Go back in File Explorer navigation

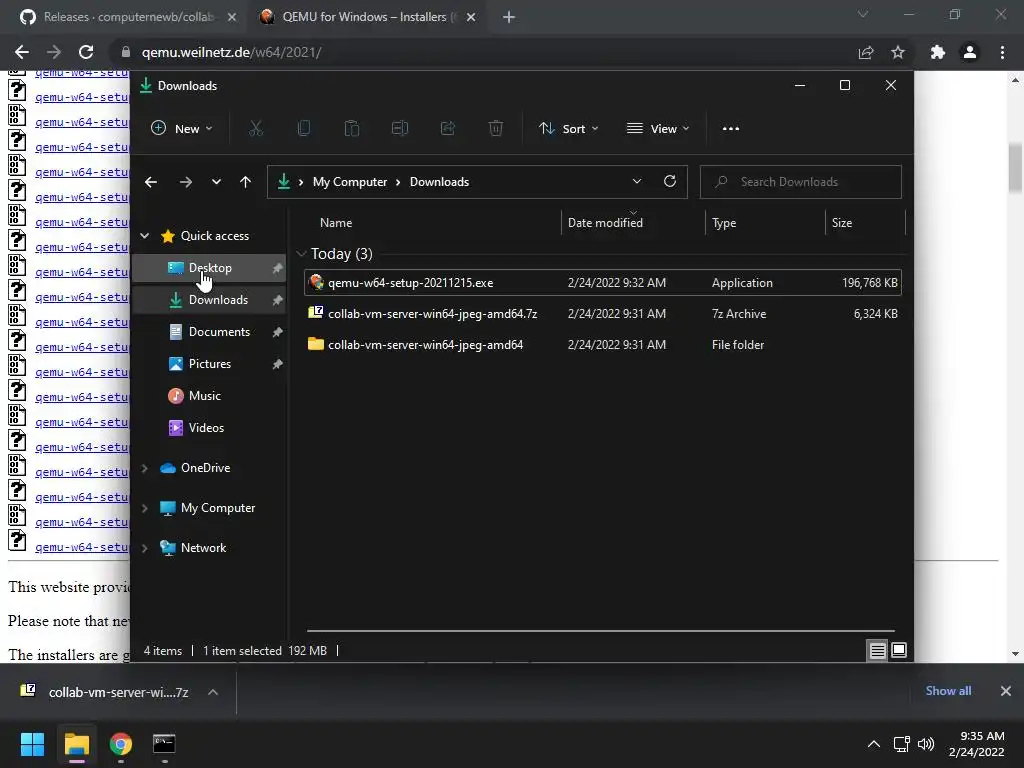click(x=151, y=182)
